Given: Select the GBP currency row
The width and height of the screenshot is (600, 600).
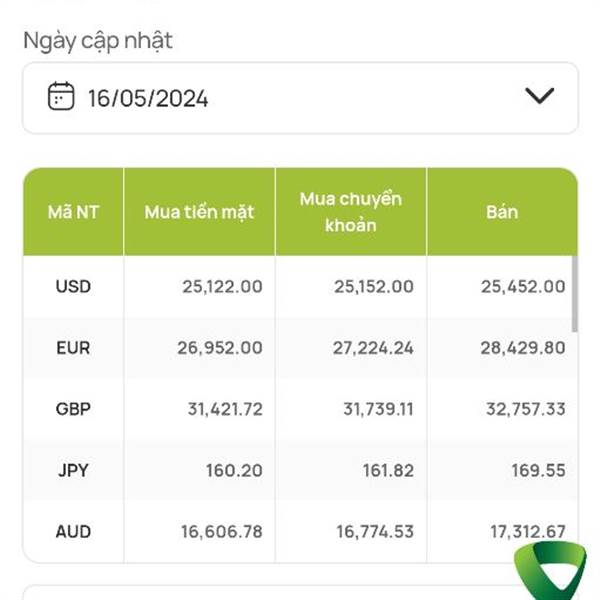Looking at the screenshot, I should coord(300,409).
